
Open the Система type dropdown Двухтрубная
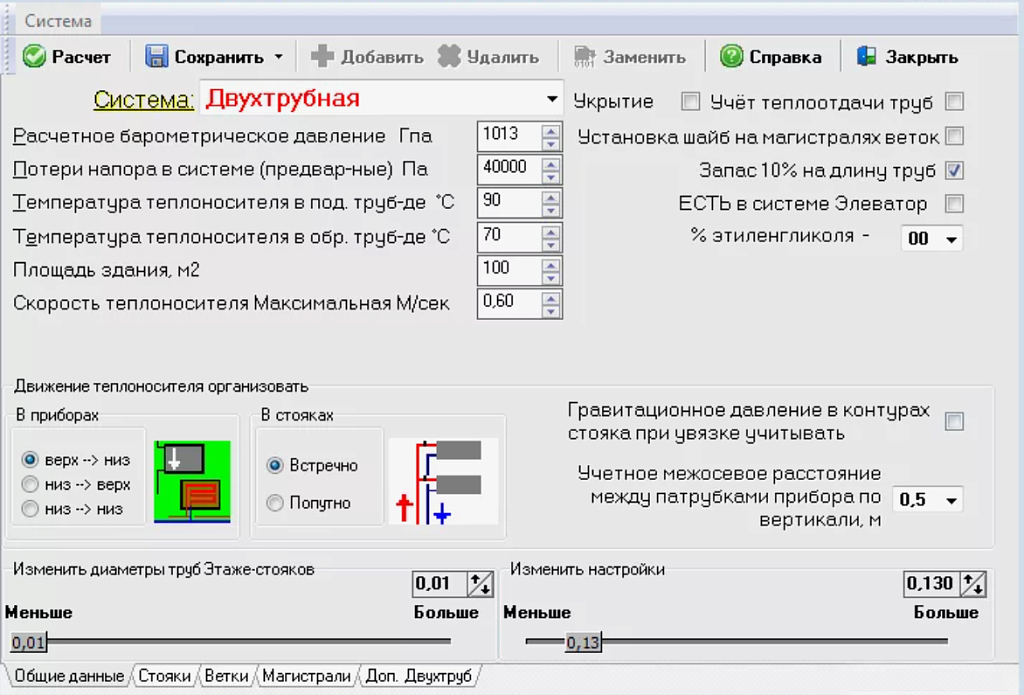pos(551,99)
